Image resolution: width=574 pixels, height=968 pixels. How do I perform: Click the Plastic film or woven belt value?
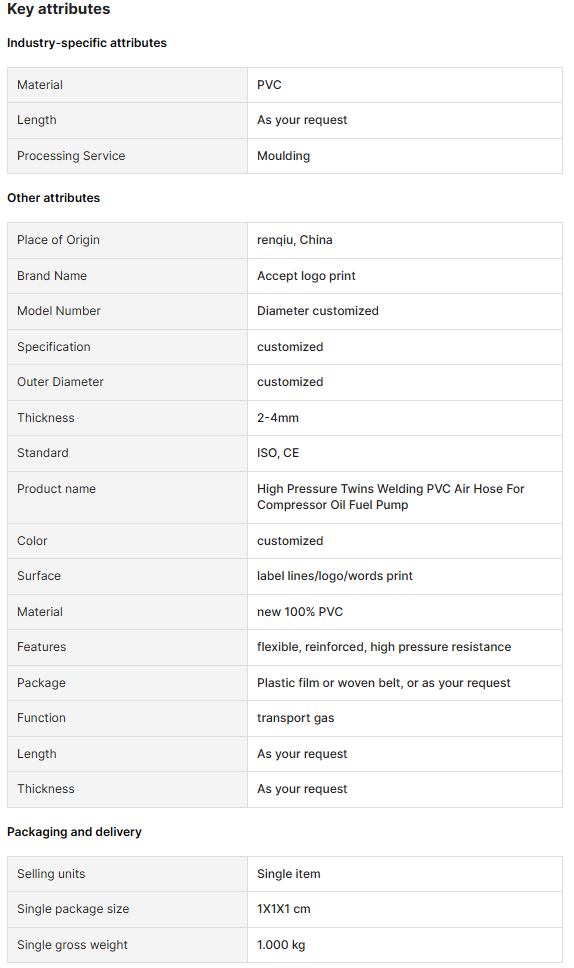pyautogui.click(x=384, y=682)
